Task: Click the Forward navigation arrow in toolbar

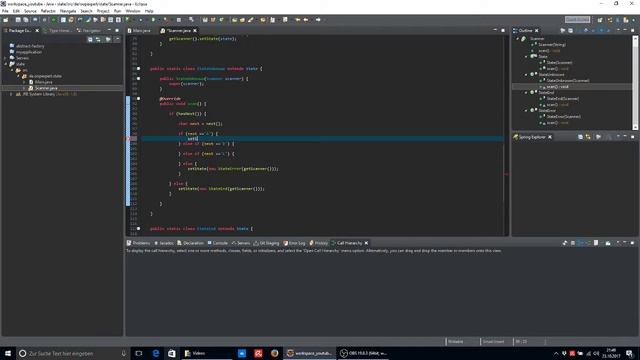Action: point(318,20)
